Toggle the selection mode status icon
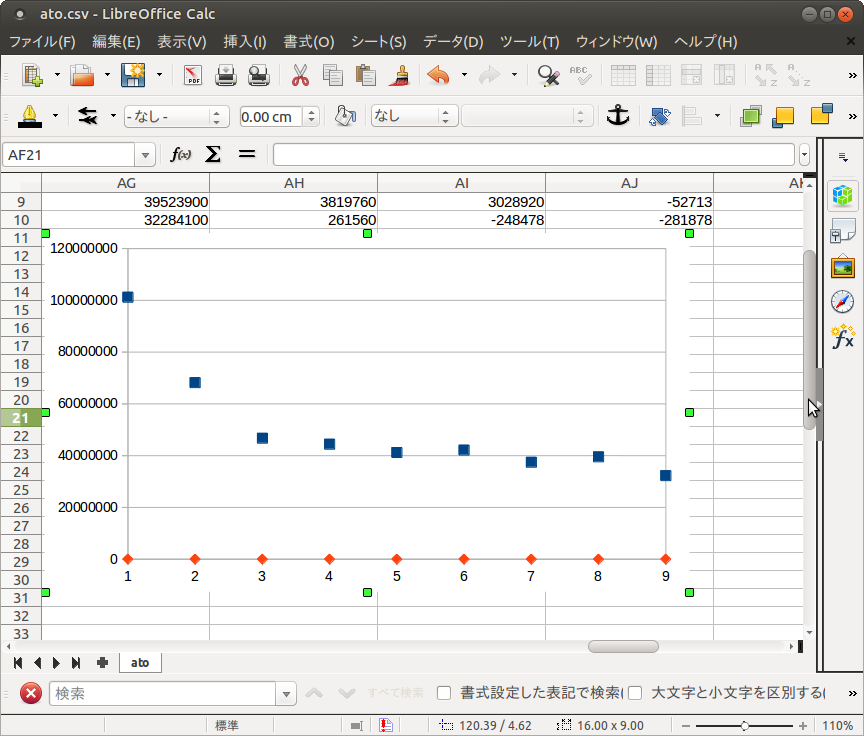Image resolution: width=864 pixels, height=736 pixels. [357, 726]
